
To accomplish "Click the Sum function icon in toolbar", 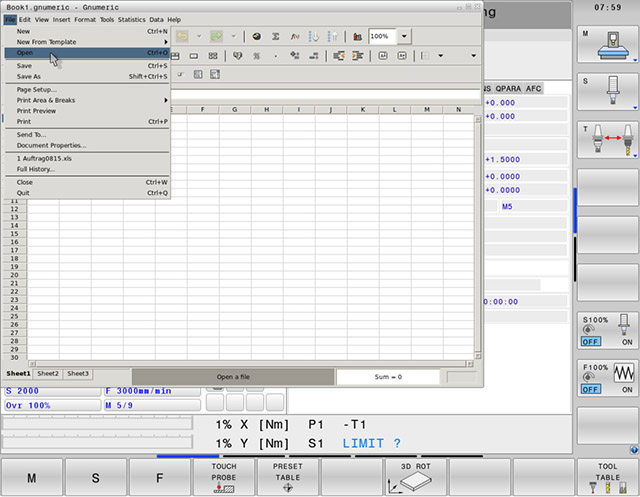I will (x=275, y=36).
